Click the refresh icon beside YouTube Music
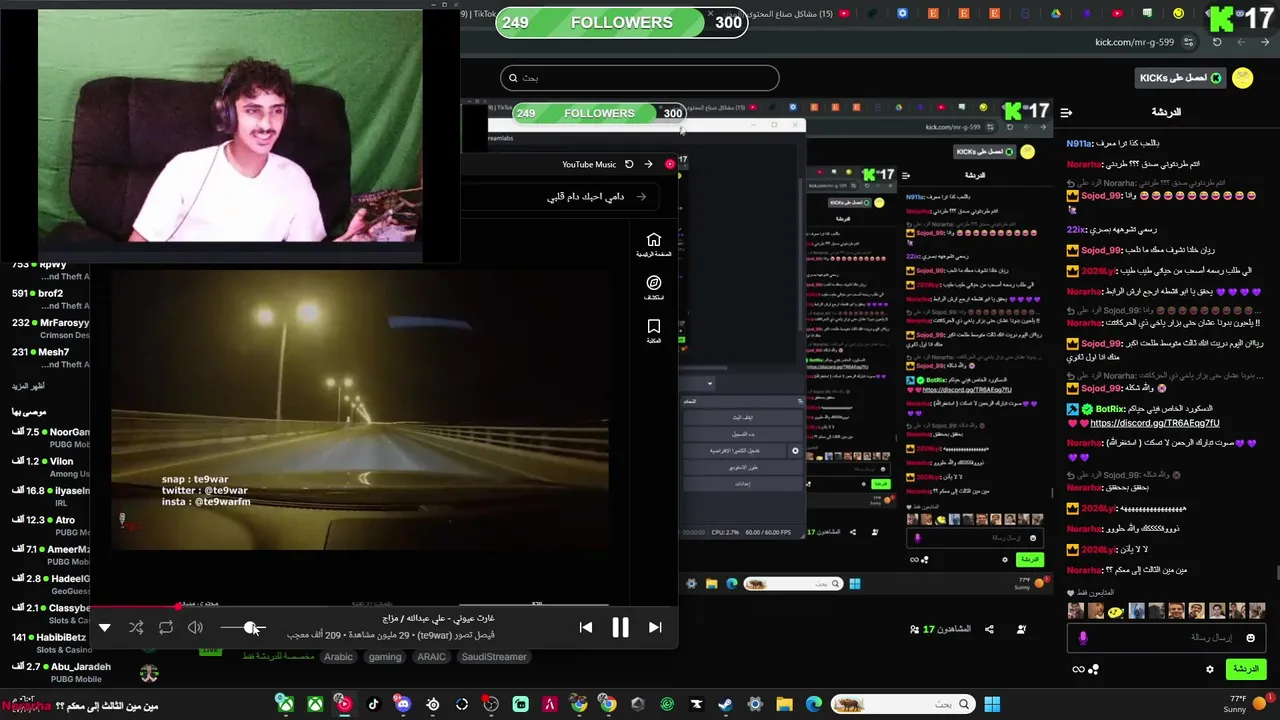Viewport: 1280px width, 720px height. 629,164
